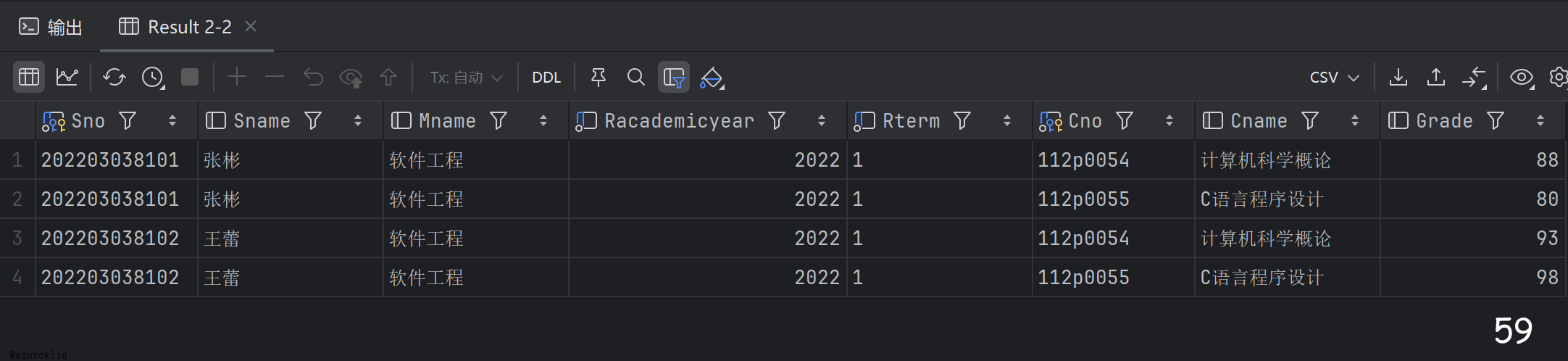Open the chart view icon
The height and width of the screenshot is (361, 1568).
[67, 77]
